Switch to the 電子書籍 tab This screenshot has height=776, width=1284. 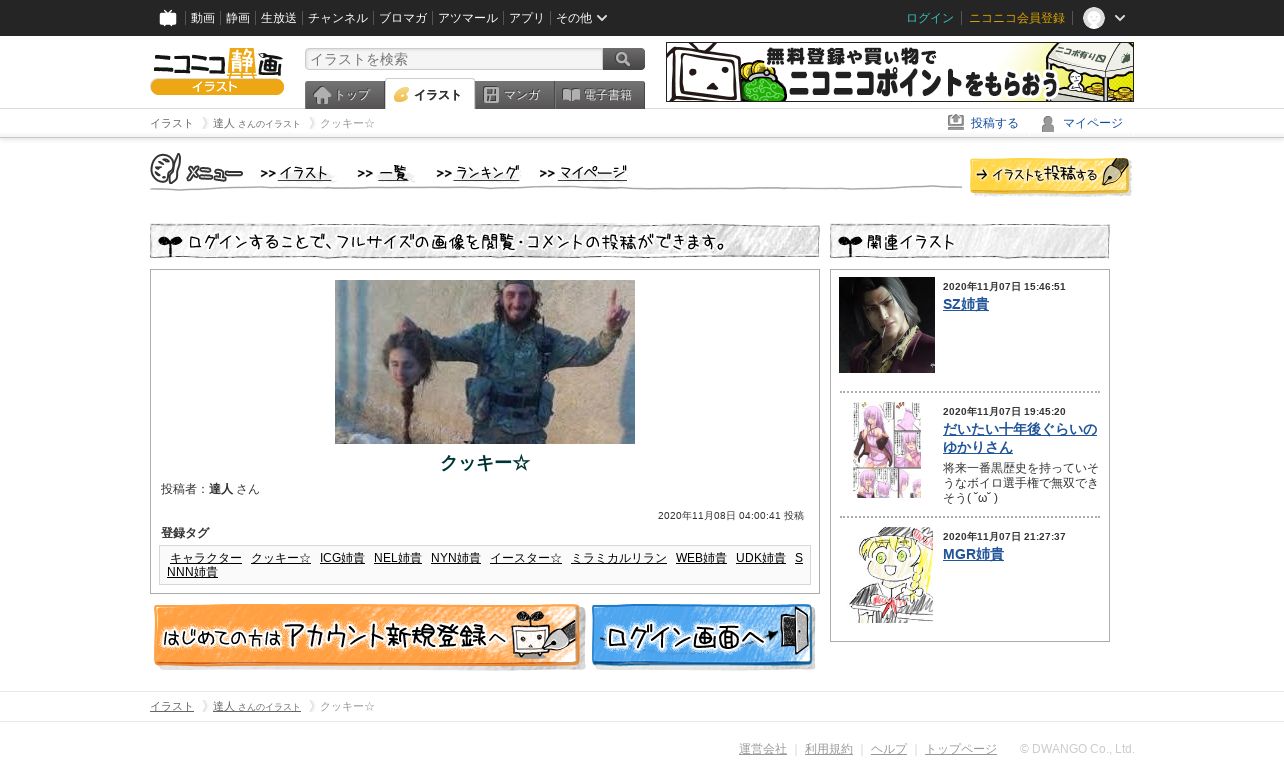pyautogui.click(x=600, y=95)
